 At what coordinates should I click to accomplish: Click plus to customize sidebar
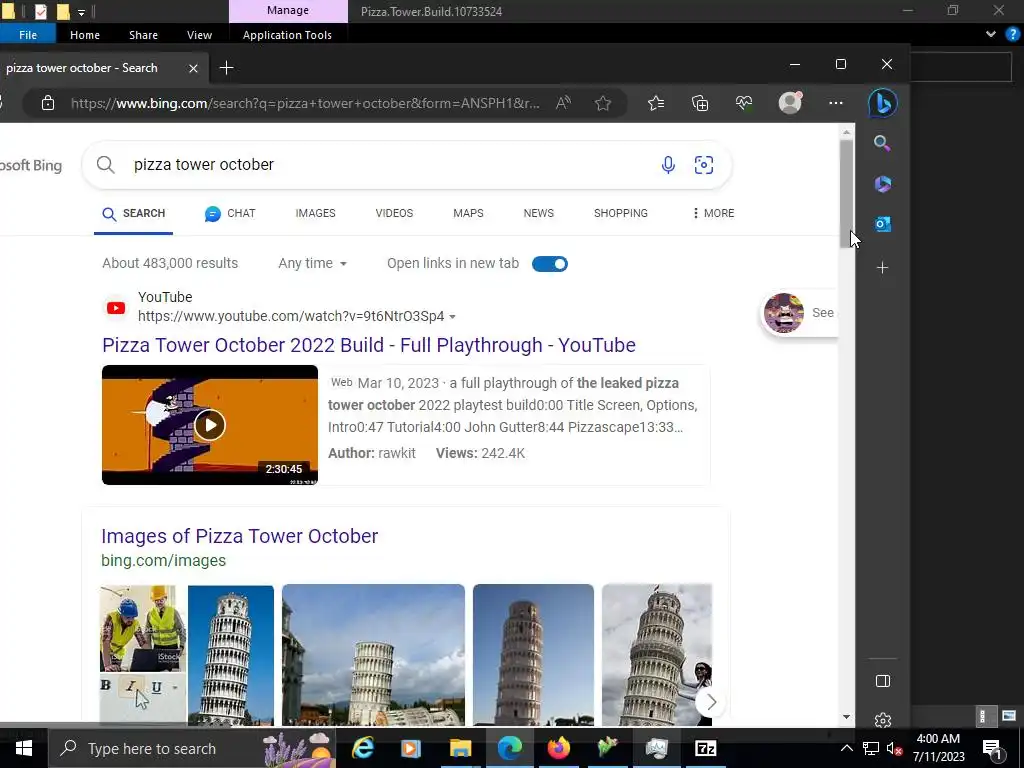[x=882, y=268]
